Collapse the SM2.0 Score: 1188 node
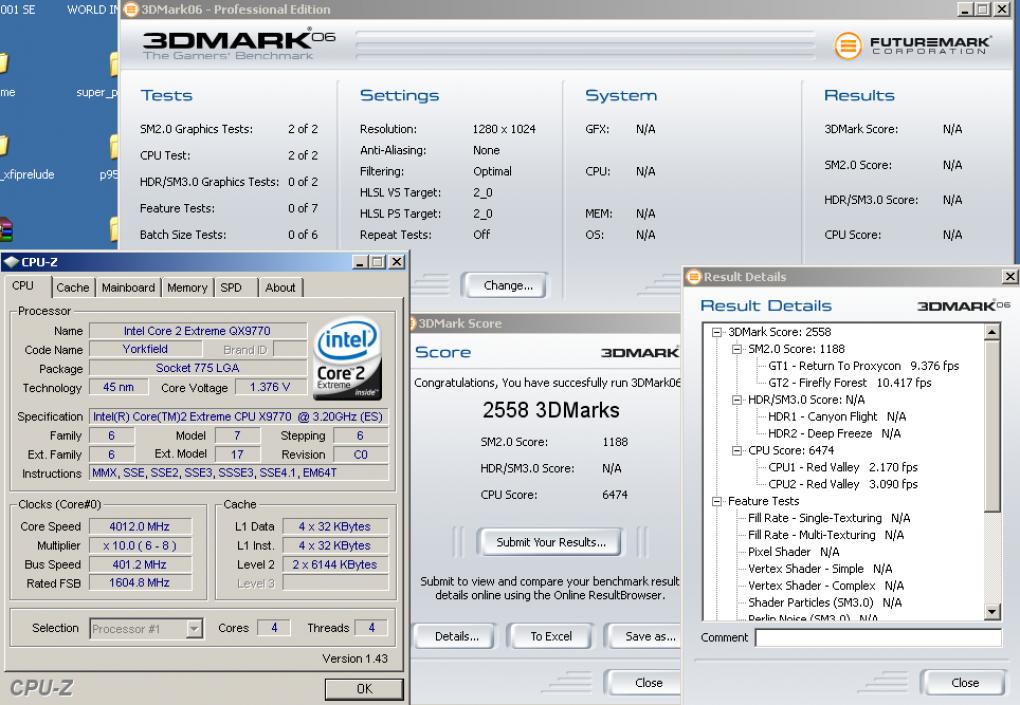This screenshot has height=705, width=1020. [737, 349]
